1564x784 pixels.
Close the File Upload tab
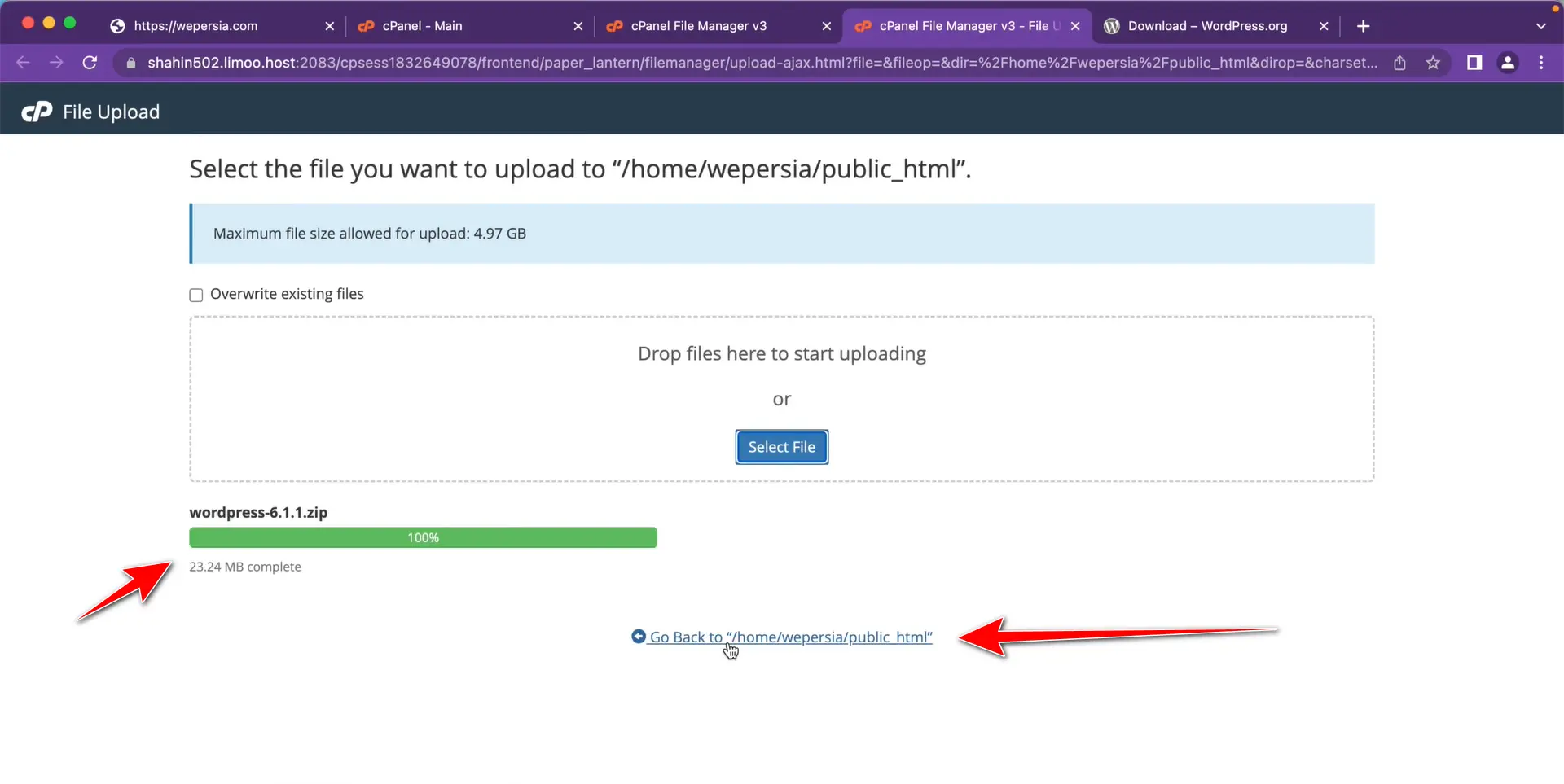point(1075,26)
